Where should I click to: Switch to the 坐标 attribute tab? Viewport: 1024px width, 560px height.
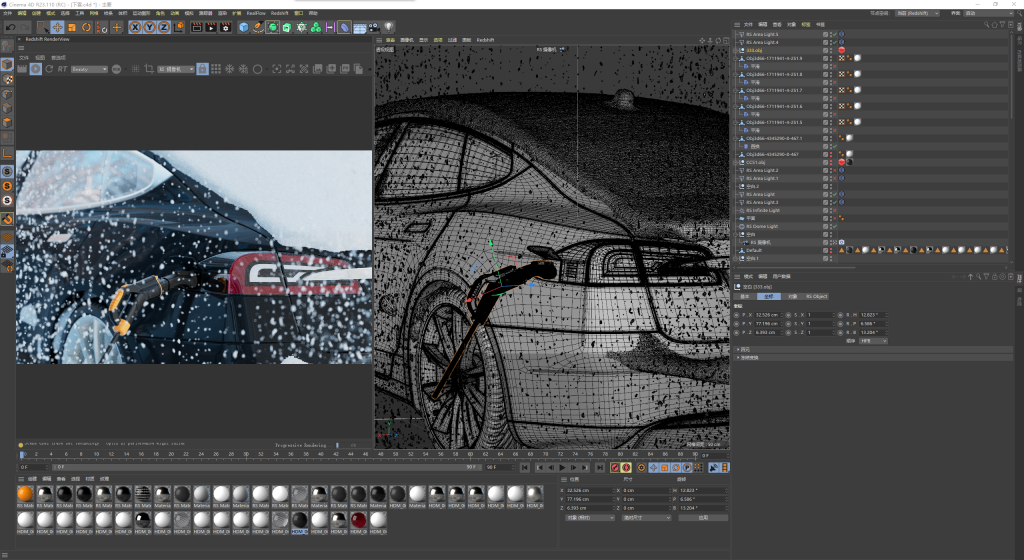coord(768,296)
